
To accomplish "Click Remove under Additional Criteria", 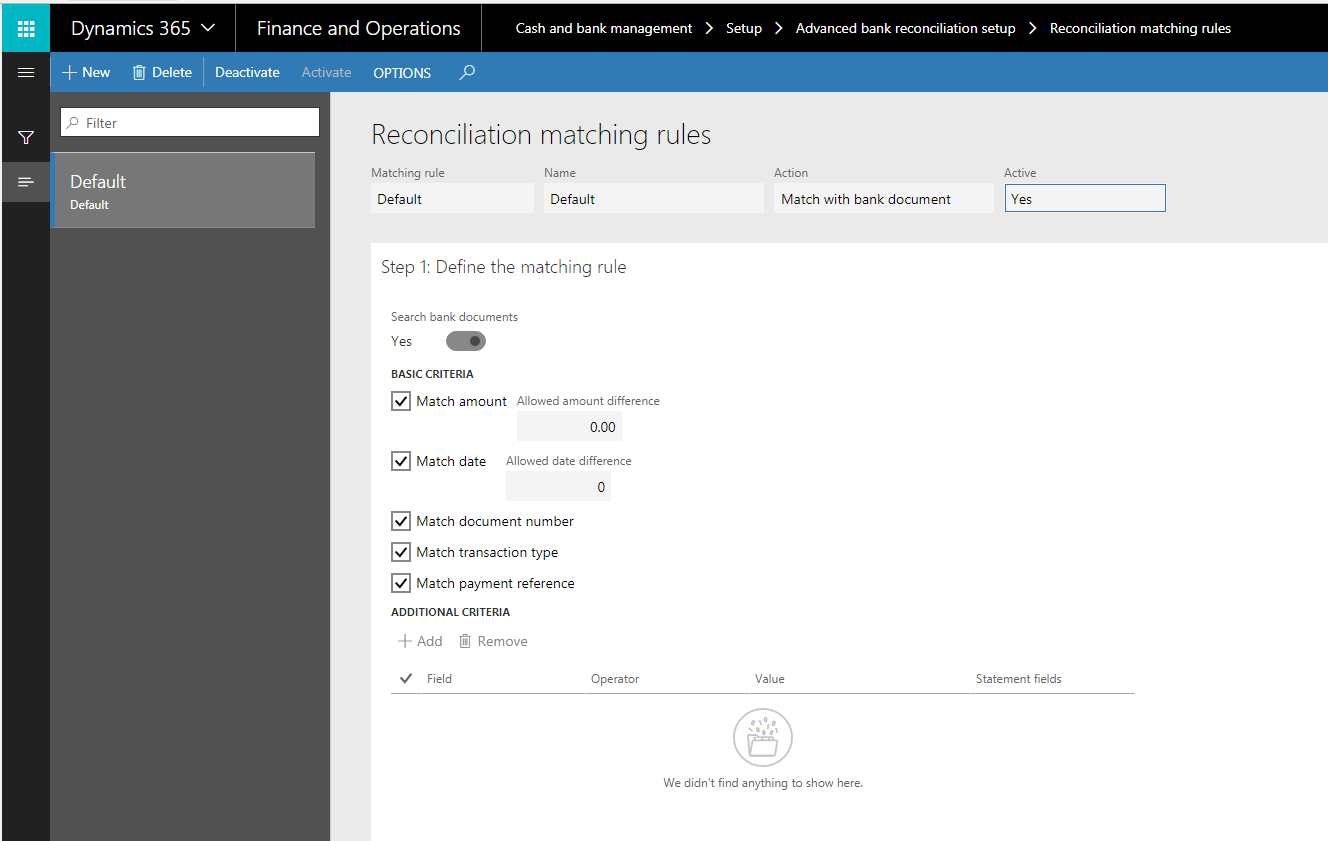I will tap(493, 641).
